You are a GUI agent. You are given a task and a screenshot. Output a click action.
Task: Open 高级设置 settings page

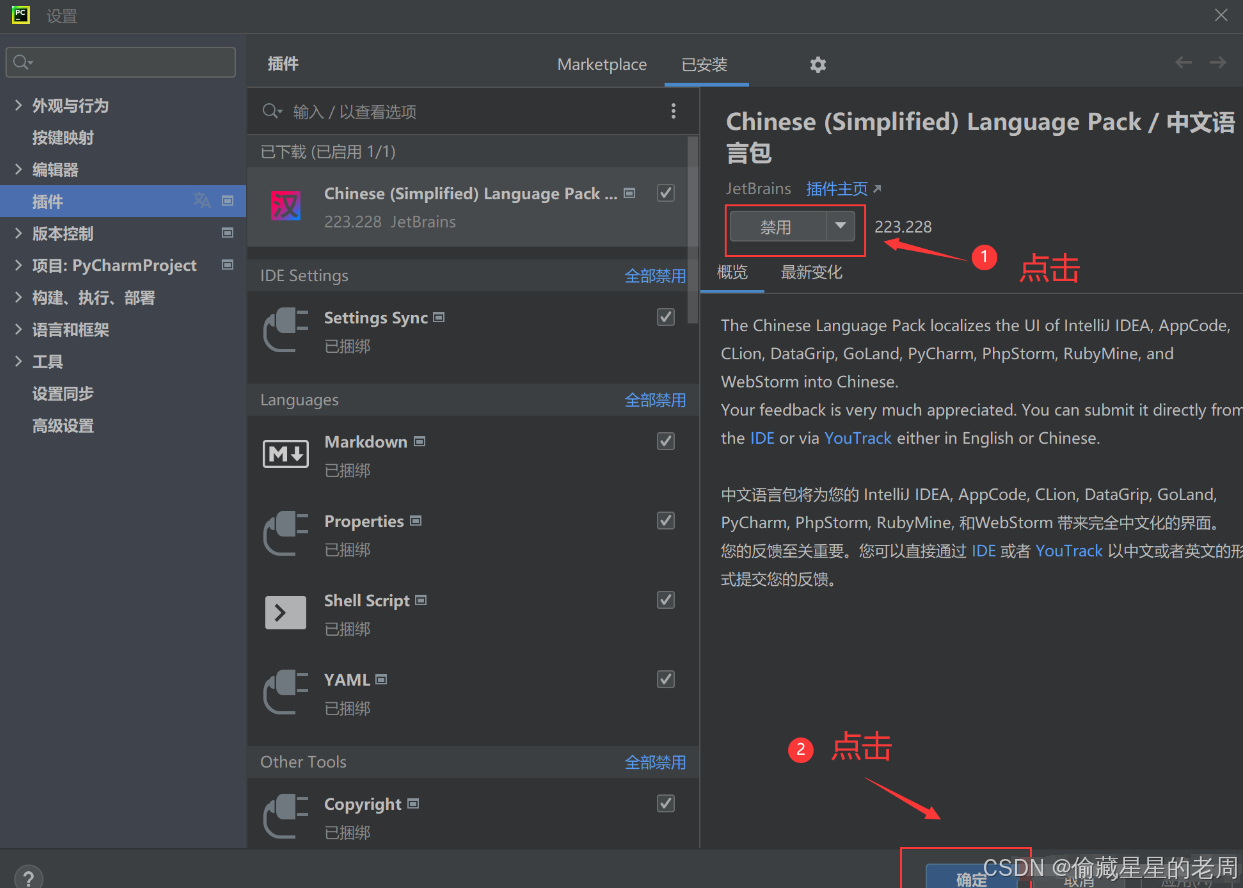coord(63,425)
